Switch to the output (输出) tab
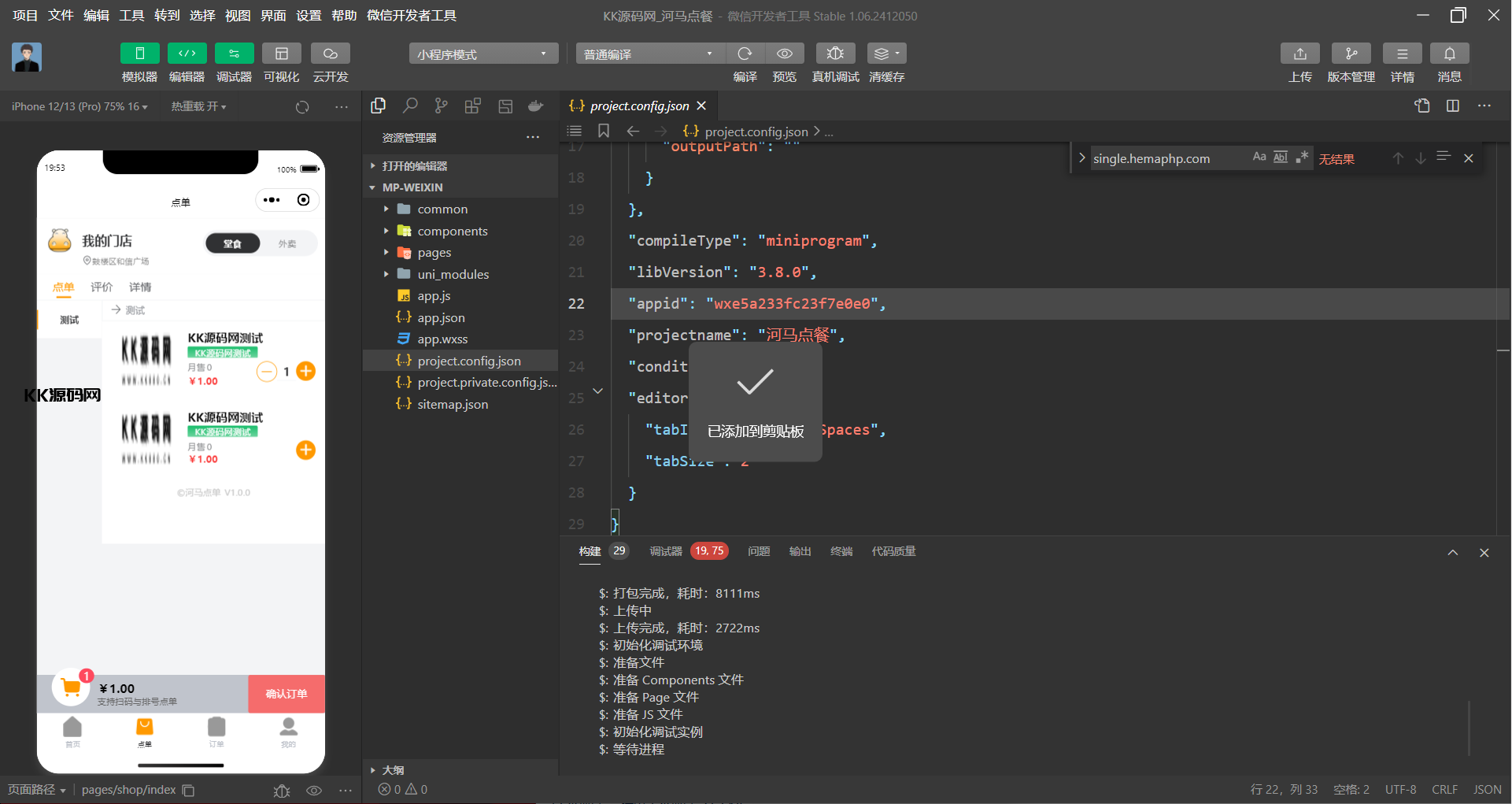 800,551
